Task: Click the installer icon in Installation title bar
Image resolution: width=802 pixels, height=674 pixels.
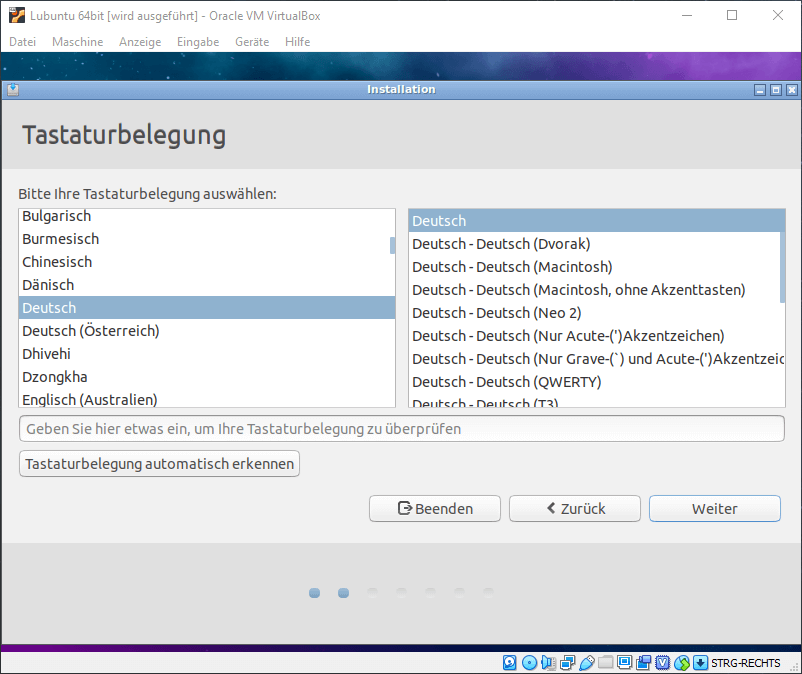Action: pyautogui.click(x=13, y=90)
